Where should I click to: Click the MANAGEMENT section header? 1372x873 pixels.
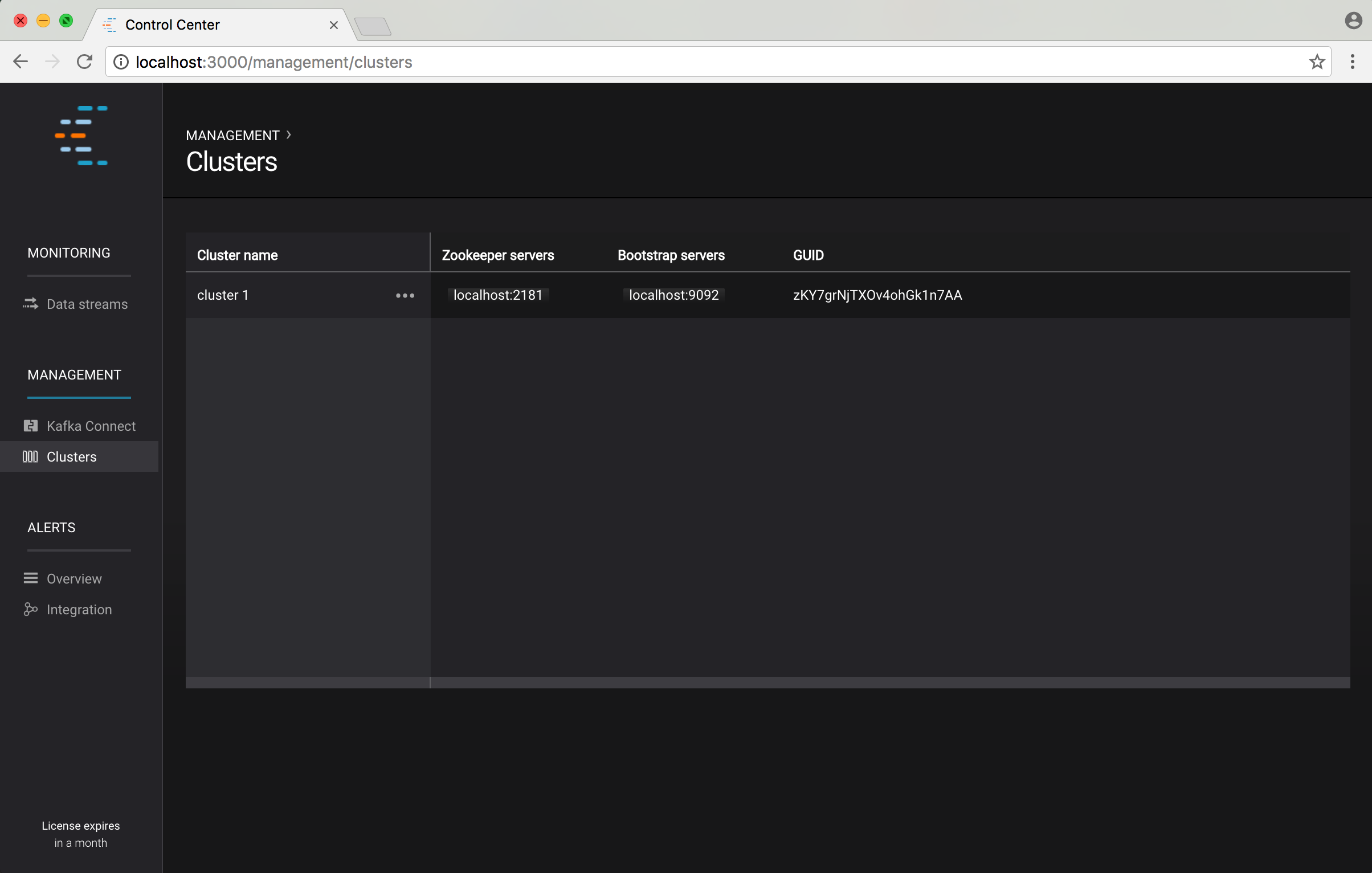tap(74, 375)
